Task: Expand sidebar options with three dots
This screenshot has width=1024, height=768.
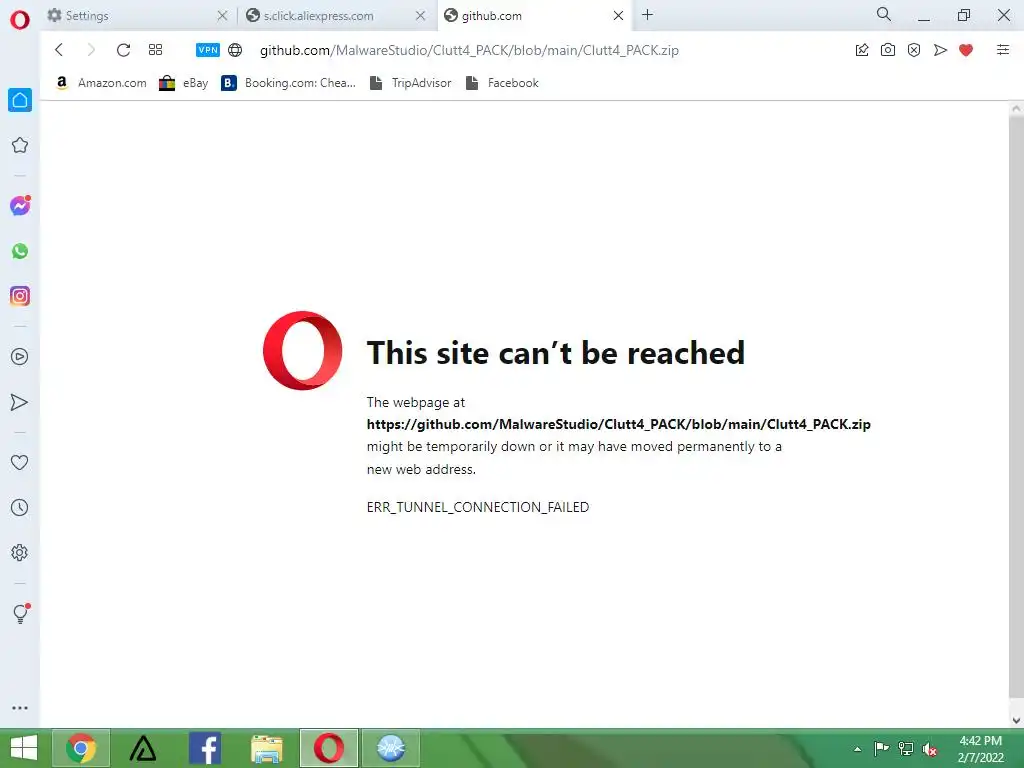Action: (20, 708)
